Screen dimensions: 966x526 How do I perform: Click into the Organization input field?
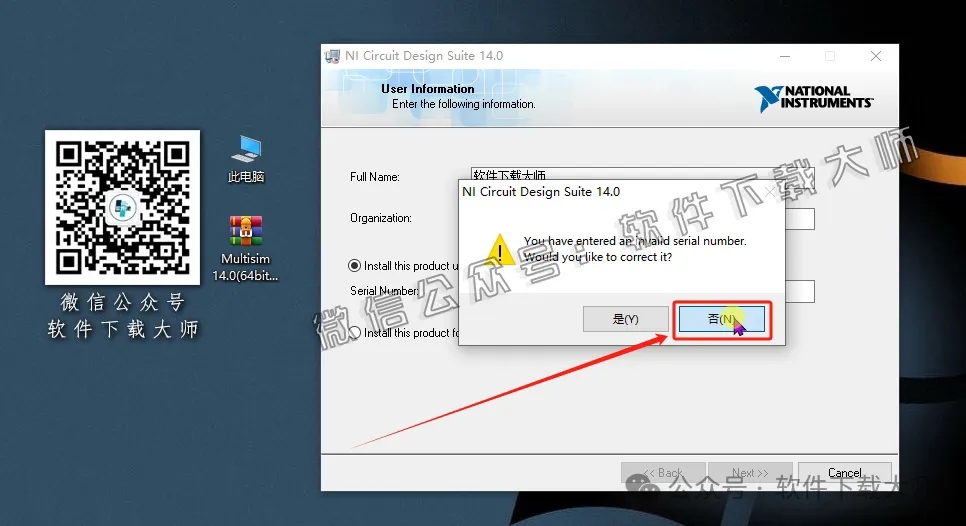click(800, 219)
